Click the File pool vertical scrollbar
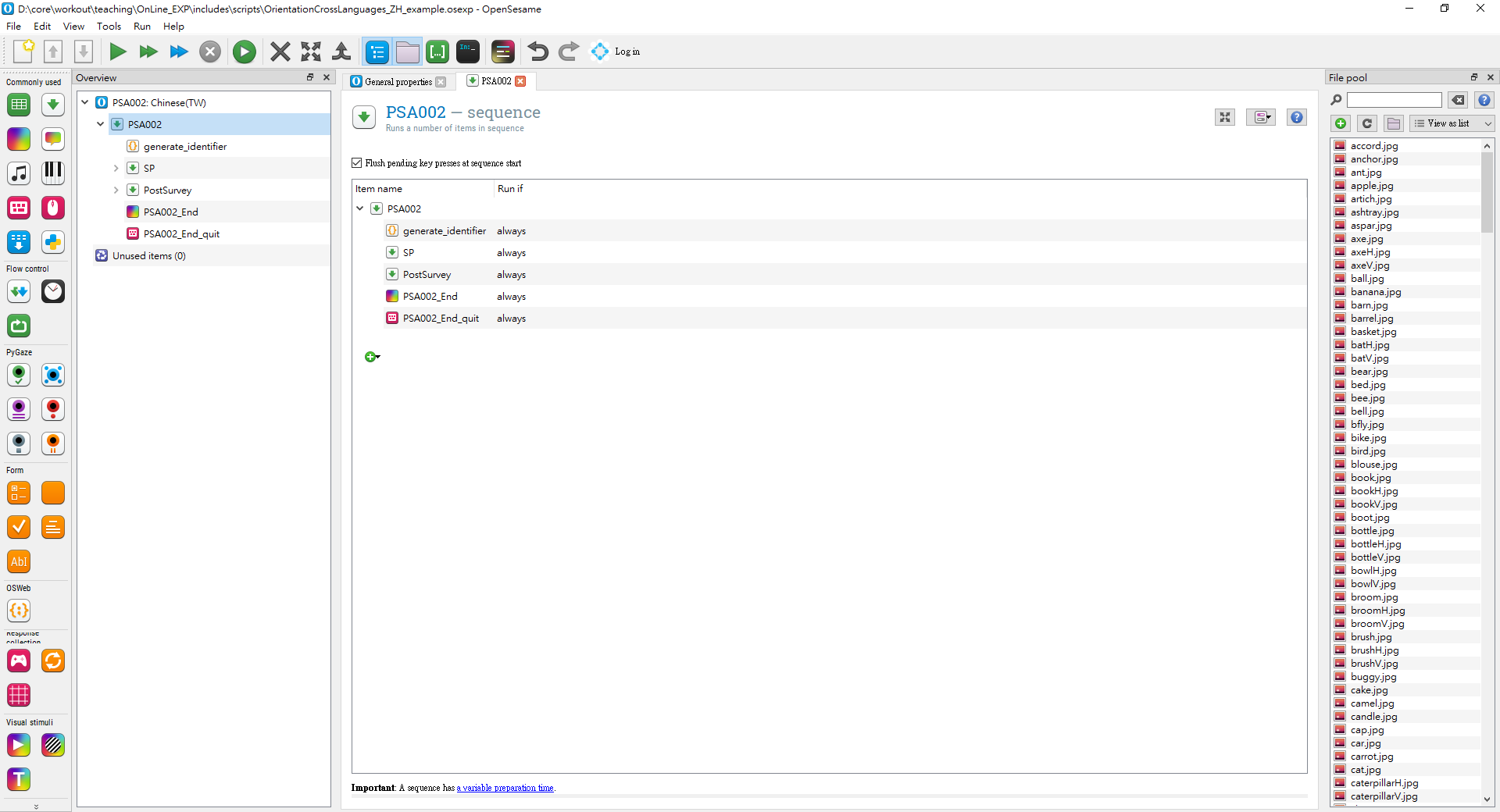Image resolution: width=1500 pixels, height=812 pixels. pyautogui.click(x=1487, y=192)
